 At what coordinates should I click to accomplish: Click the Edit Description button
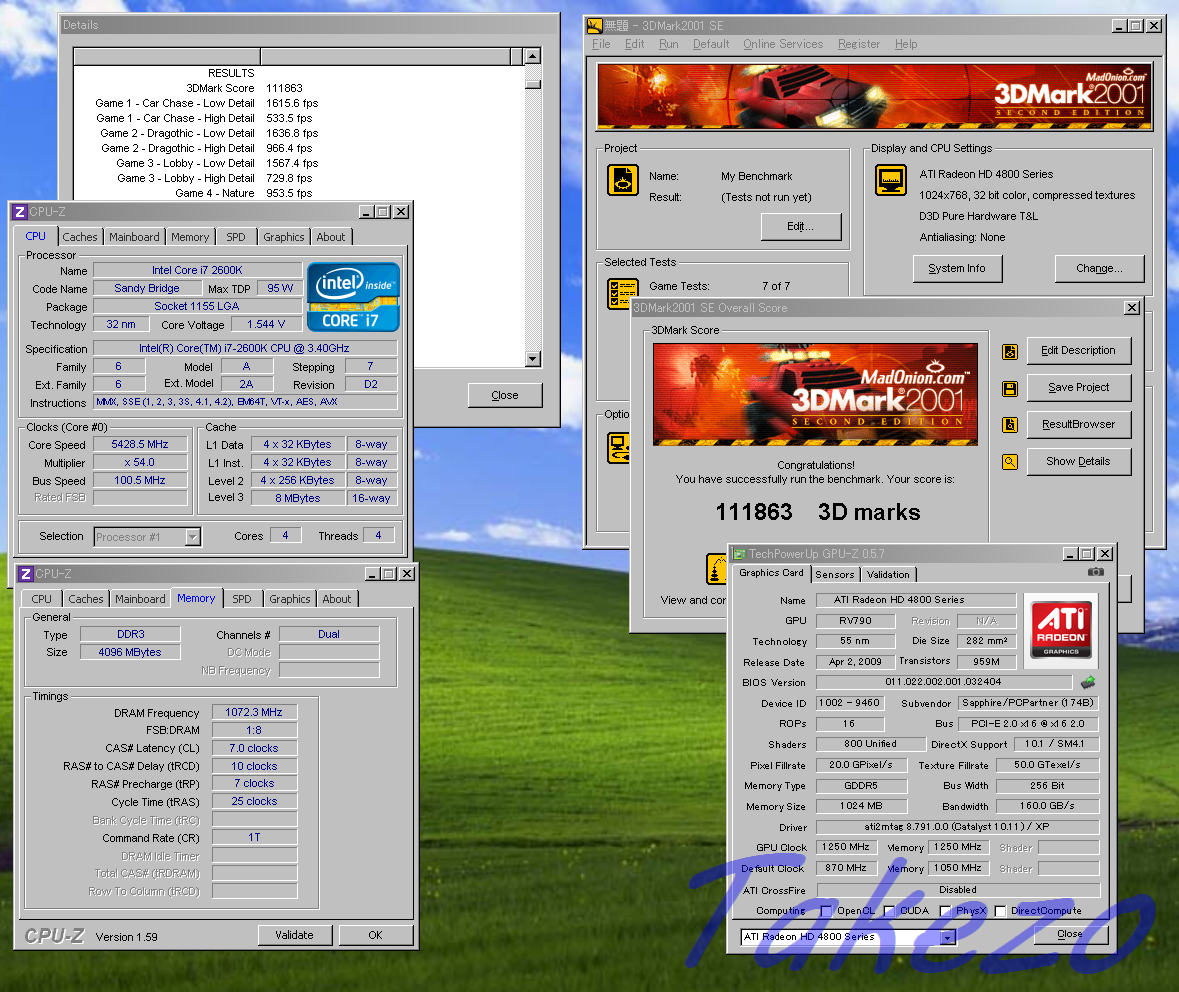point(1078,350)
